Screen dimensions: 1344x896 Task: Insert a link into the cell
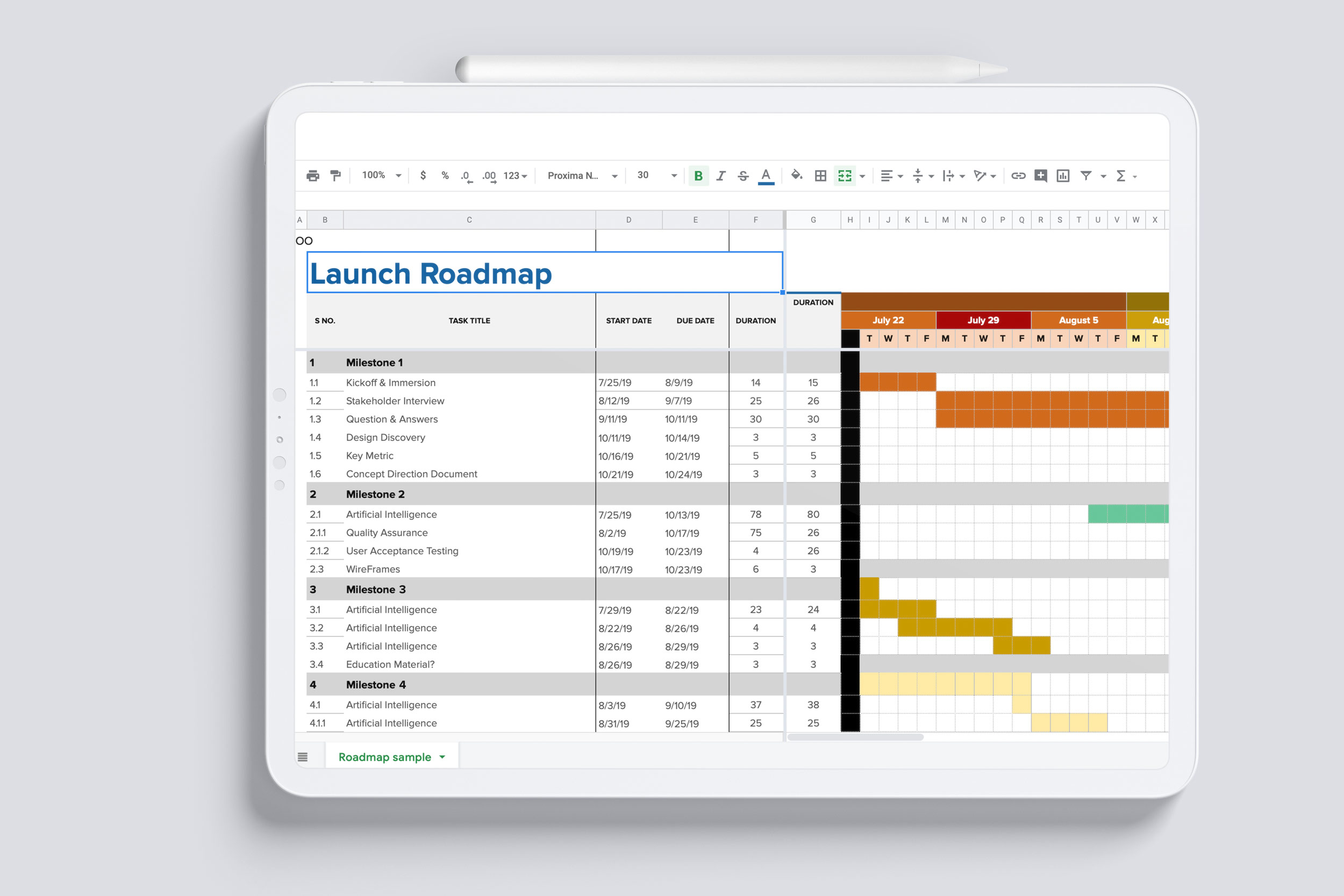(1018, 175)
